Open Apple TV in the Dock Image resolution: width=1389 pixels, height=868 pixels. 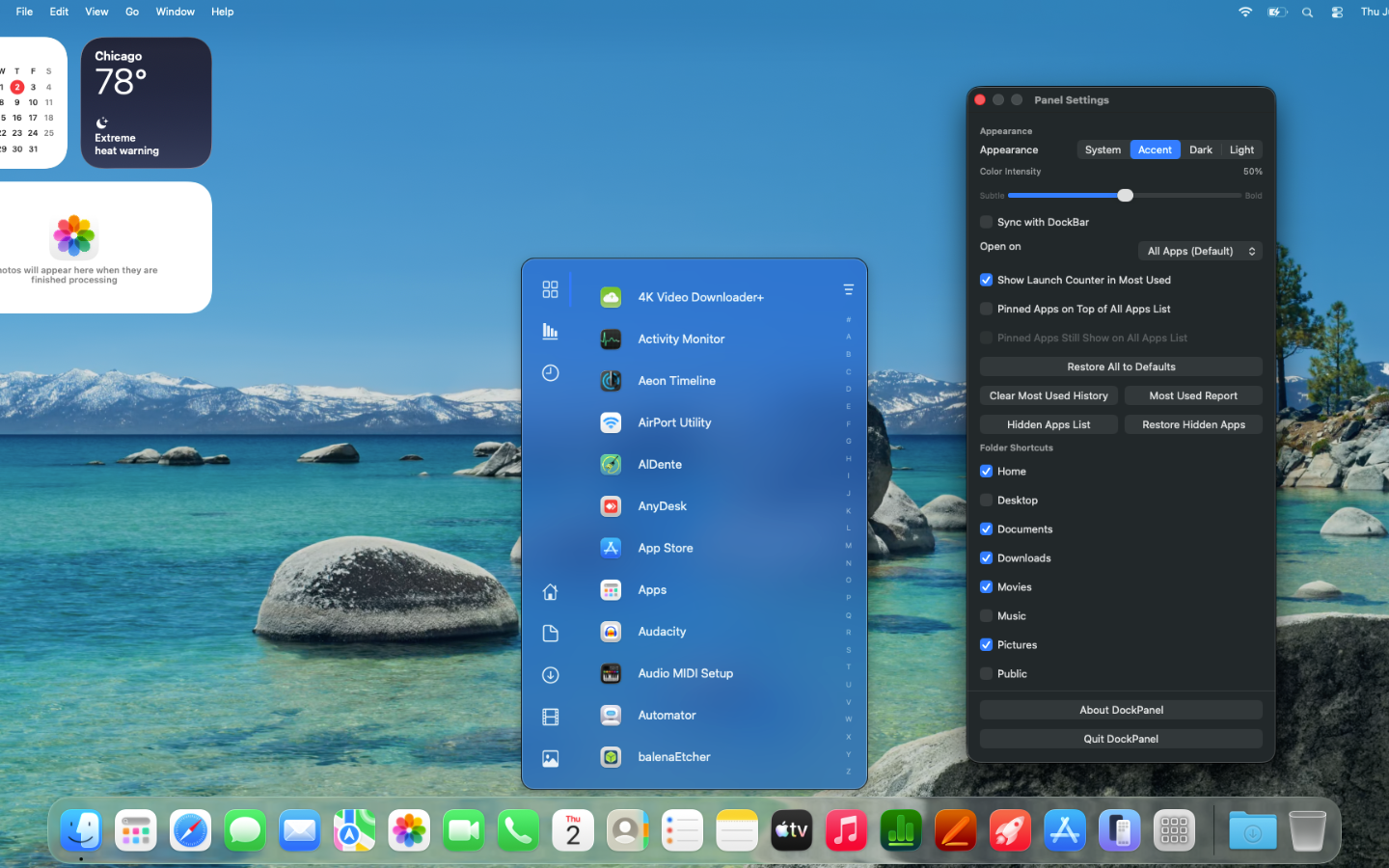(x=792, y=830)
